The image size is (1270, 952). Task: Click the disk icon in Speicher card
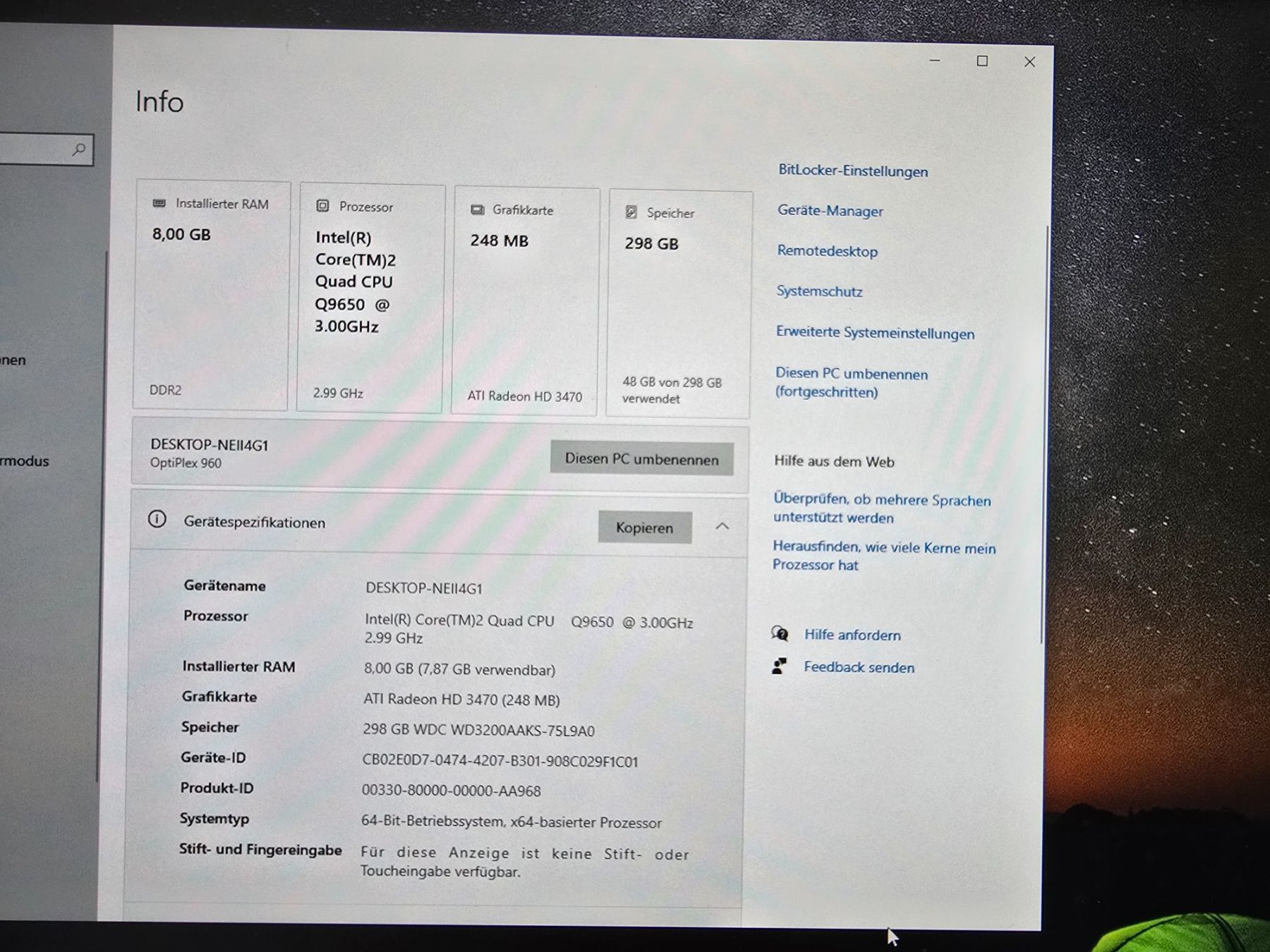click(631, 212)
